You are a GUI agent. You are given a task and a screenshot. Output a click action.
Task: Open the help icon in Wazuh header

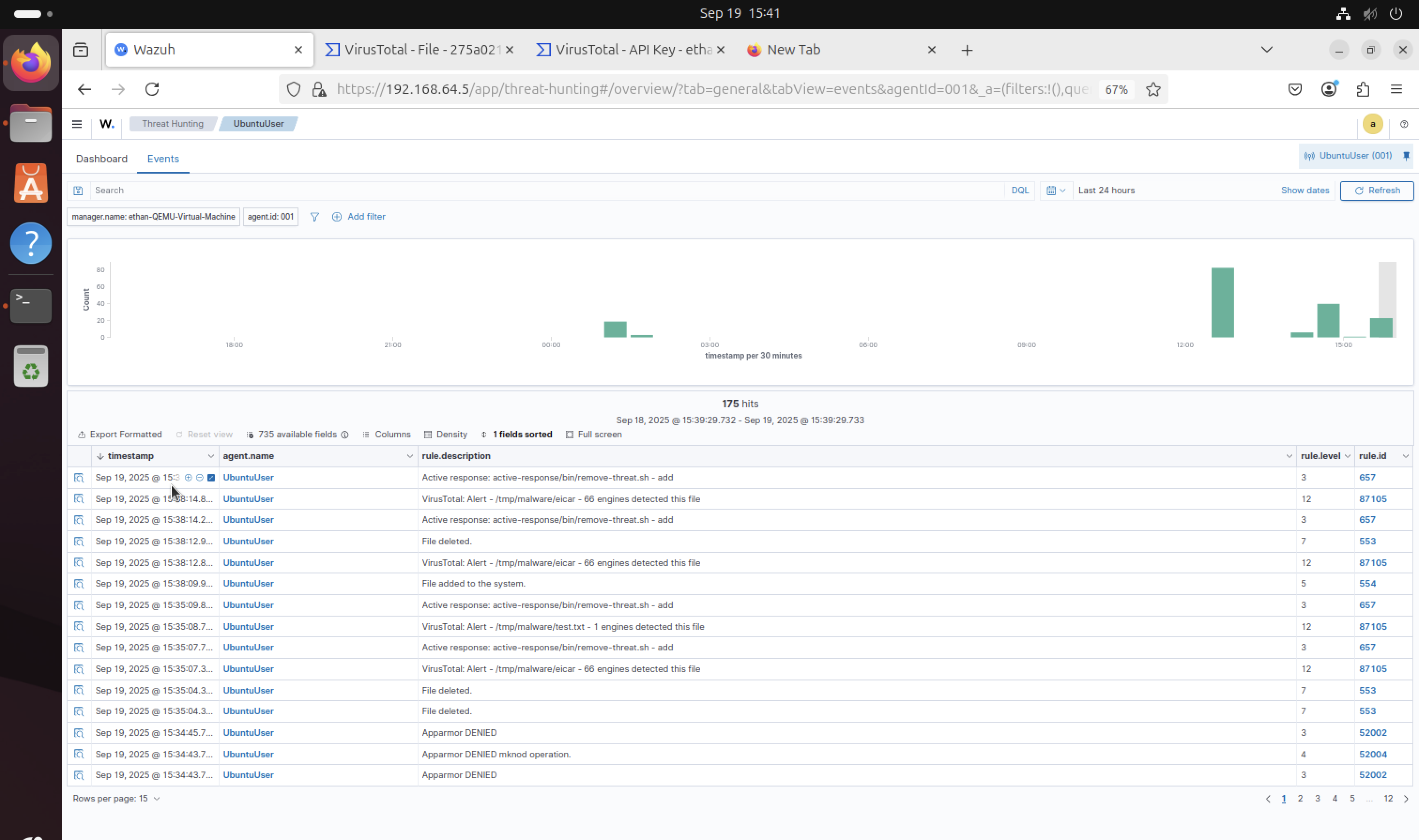[1404, 124]
